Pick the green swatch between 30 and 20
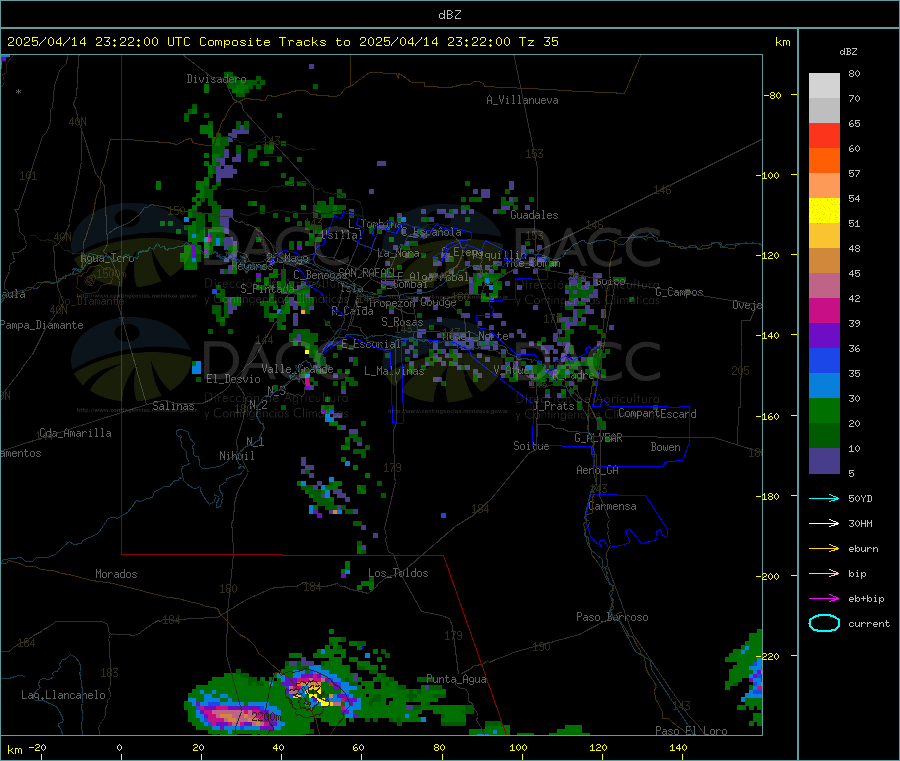Image resolution: width=900 pixels, height=761 pixels. click(824, 410)
